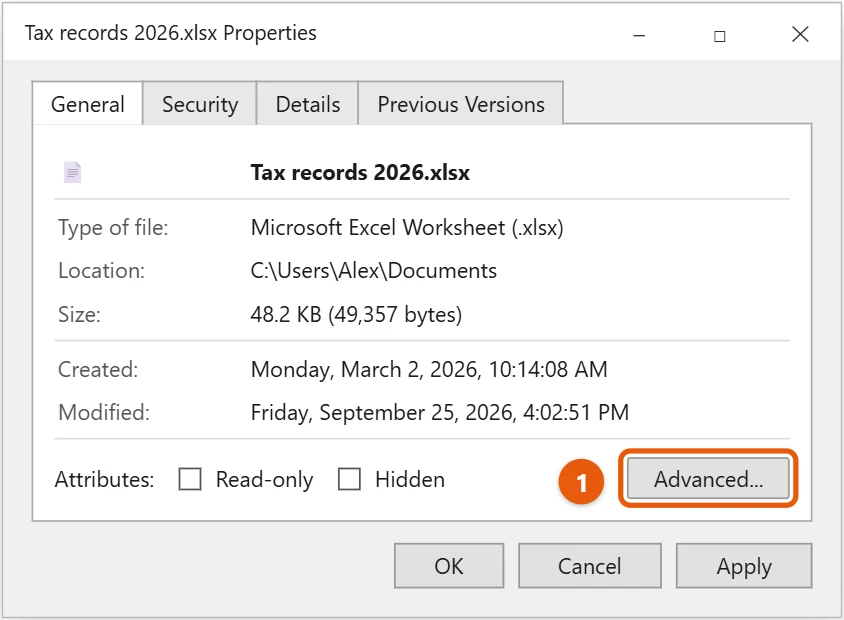
Task: Tick the Hidden attribute checkbox
Action: [349, 478]
